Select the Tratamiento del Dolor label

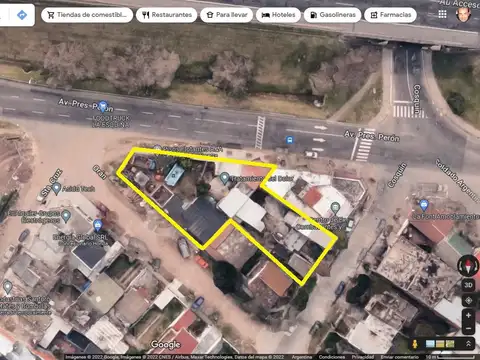coord(262,179)
